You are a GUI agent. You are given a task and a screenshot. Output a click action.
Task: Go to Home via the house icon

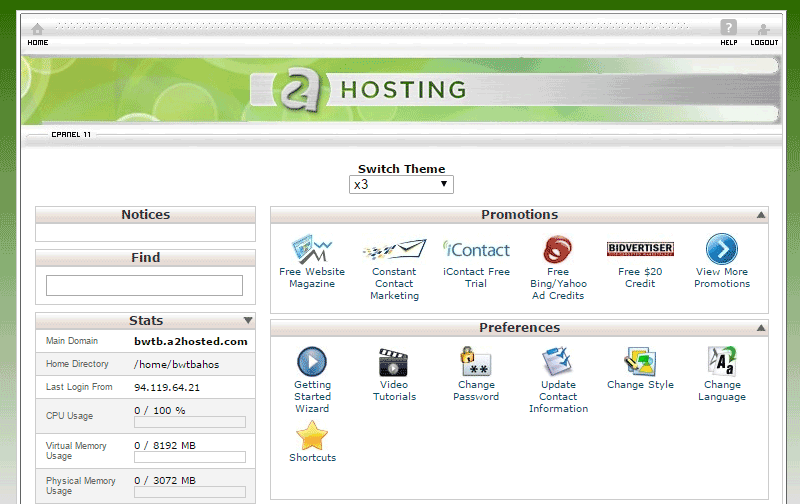coord(37,29)
